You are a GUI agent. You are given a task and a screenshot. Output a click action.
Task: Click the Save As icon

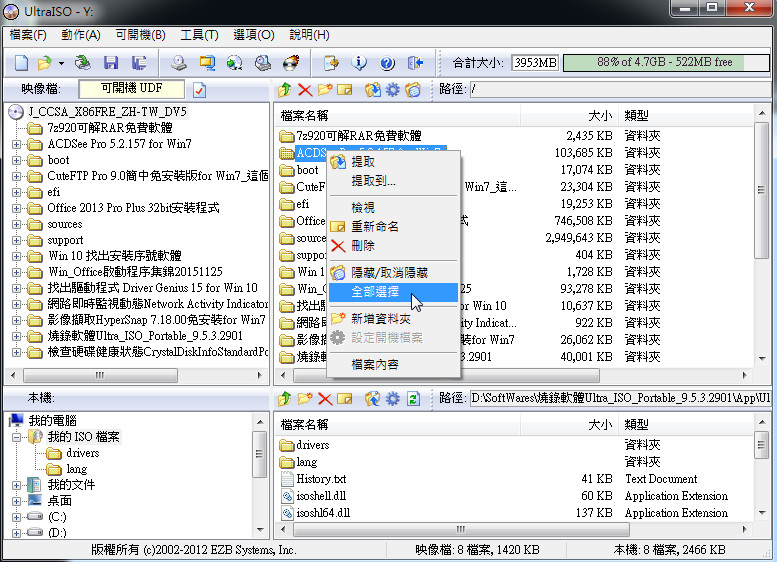tap(139, 63)
